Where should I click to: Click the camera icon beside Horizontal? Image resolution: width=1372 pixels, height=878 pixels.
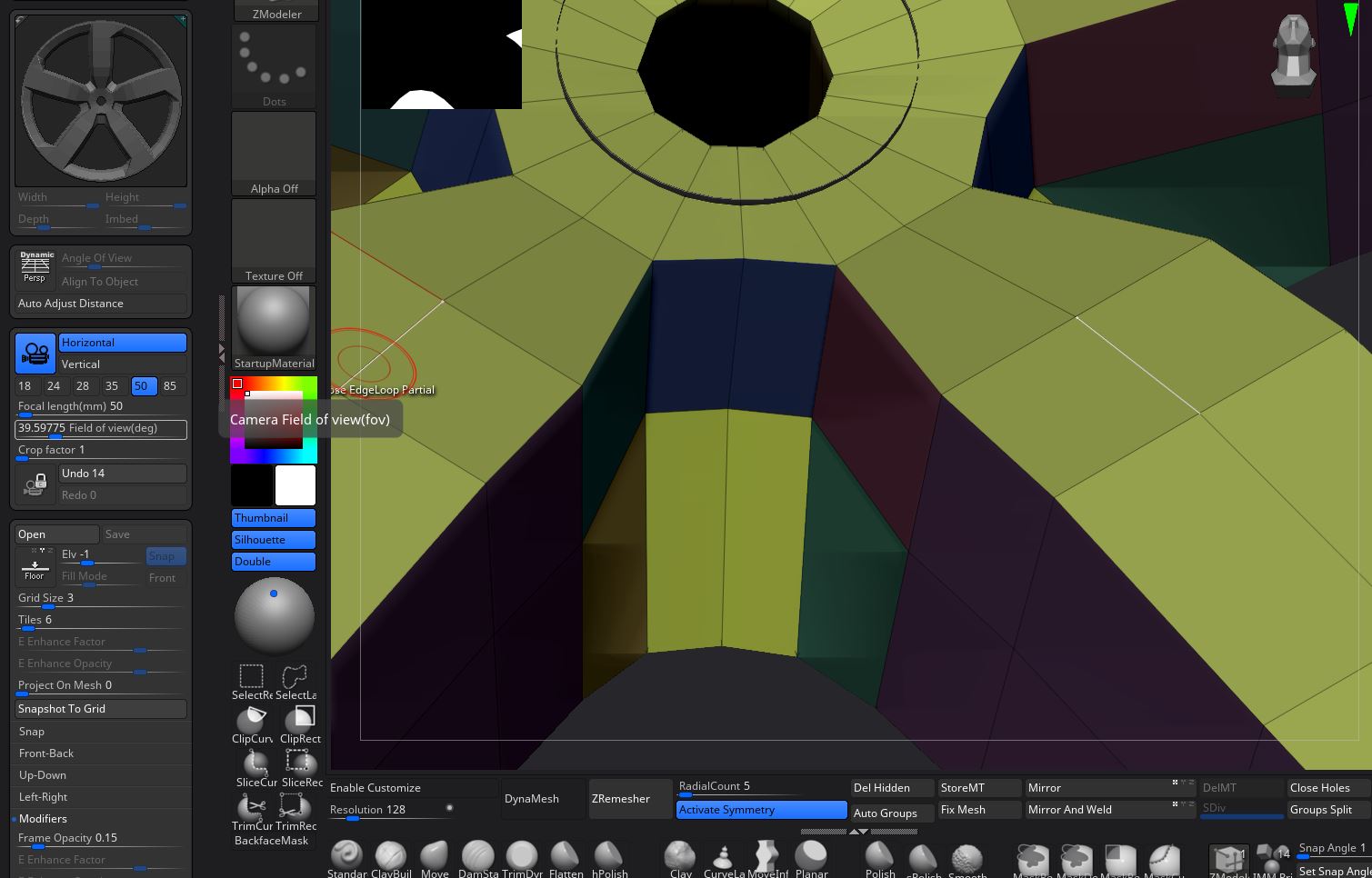(x=35, y=353)
